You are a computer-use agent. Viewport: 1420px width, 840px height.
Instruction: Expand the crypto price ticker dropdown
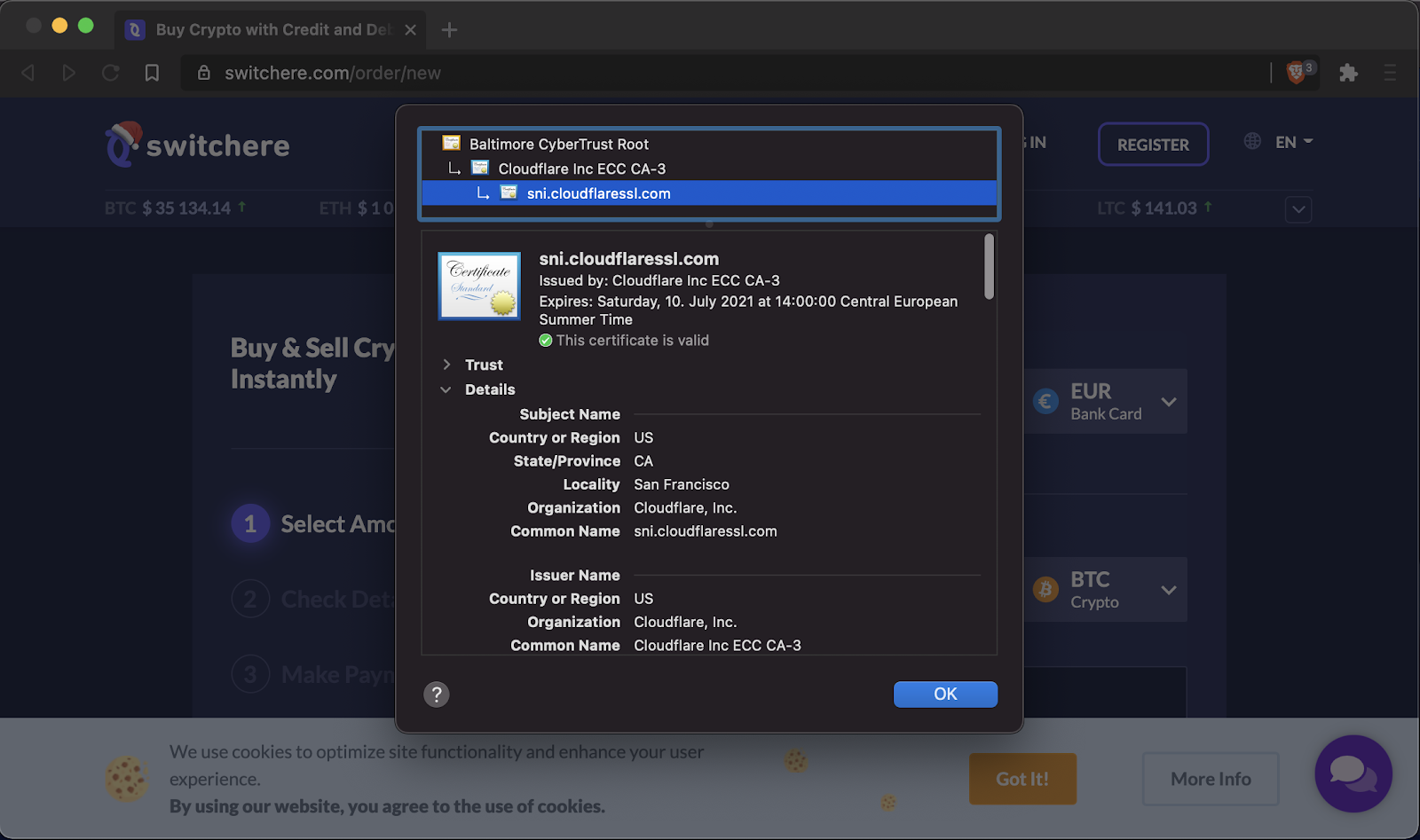click(1298, 209)
